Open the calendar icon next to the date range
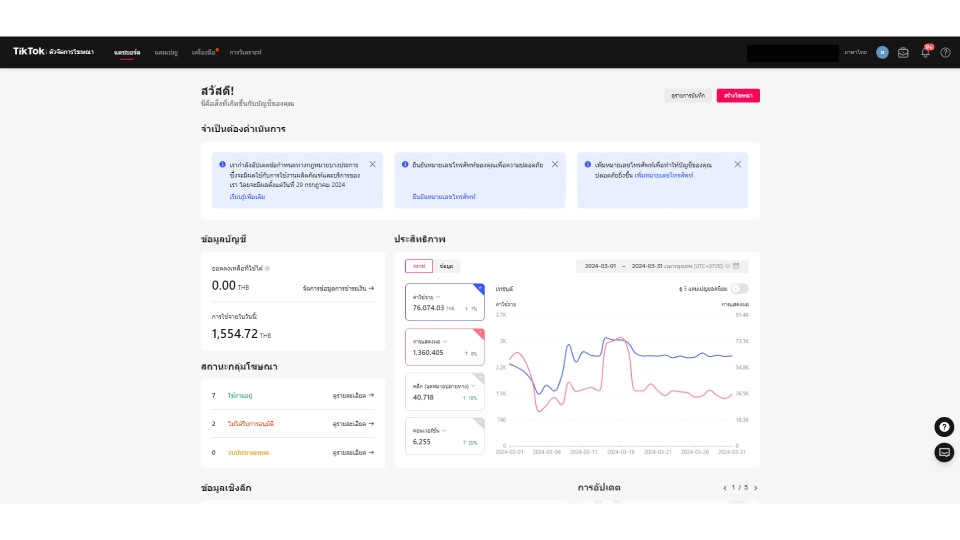Image resolution: width=960 pixels, height=540 pixels. tap(737, 266)
